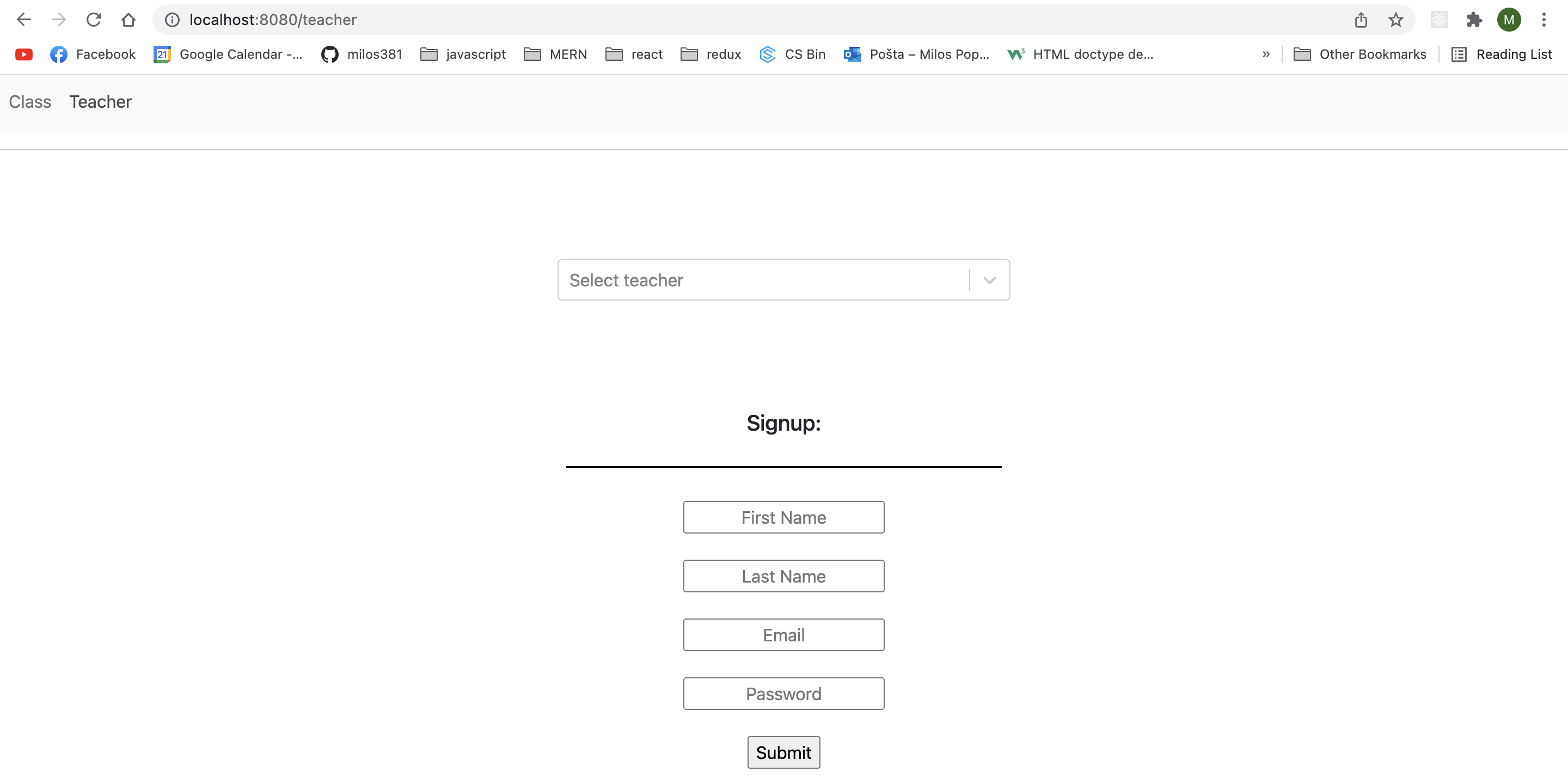Reload the page with refresh icon
The height and width of the screenshot is (784, 1568).
coord(94,20)
